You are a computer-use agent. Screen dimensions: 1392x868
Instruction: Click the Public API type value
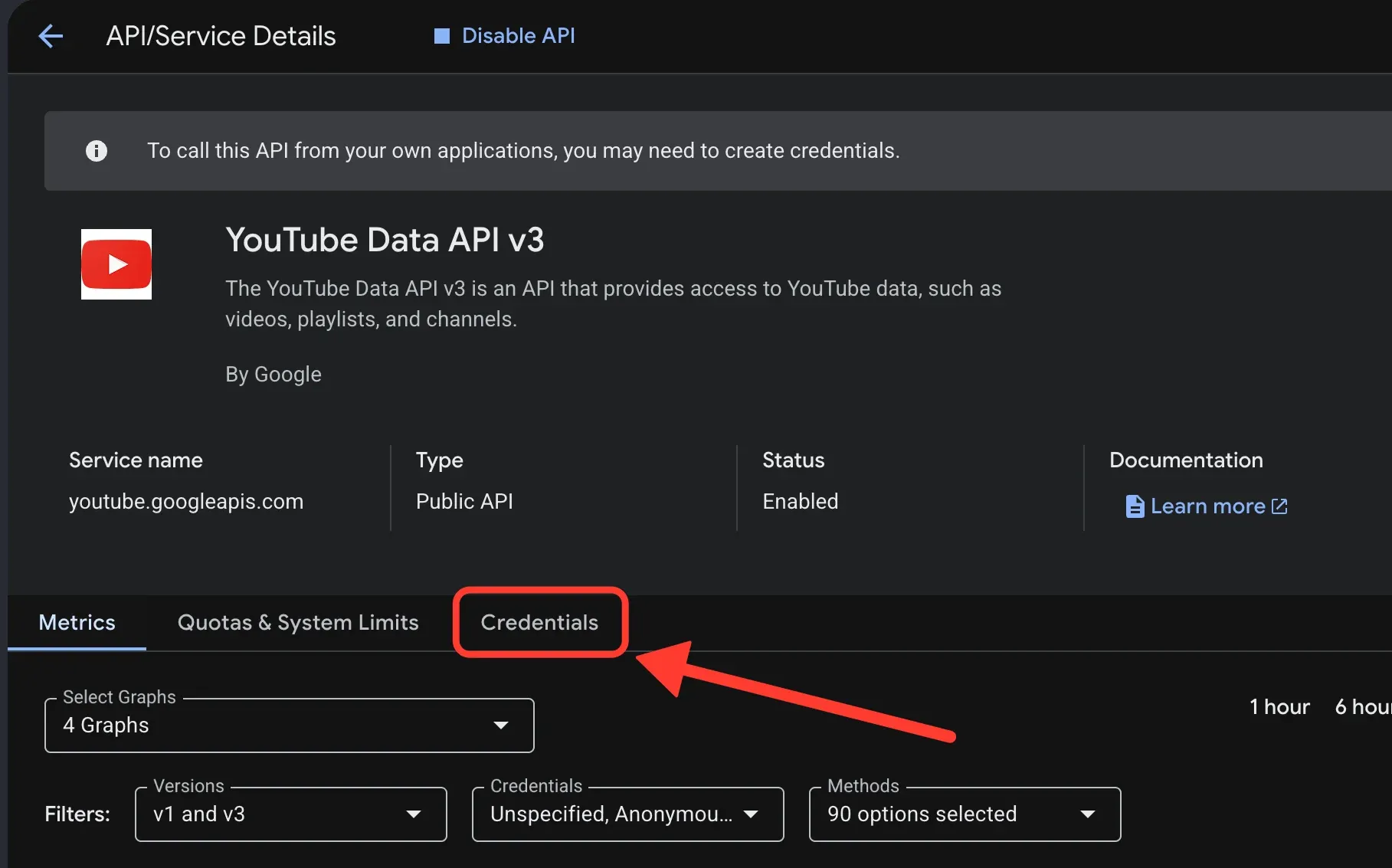(464, 502)
